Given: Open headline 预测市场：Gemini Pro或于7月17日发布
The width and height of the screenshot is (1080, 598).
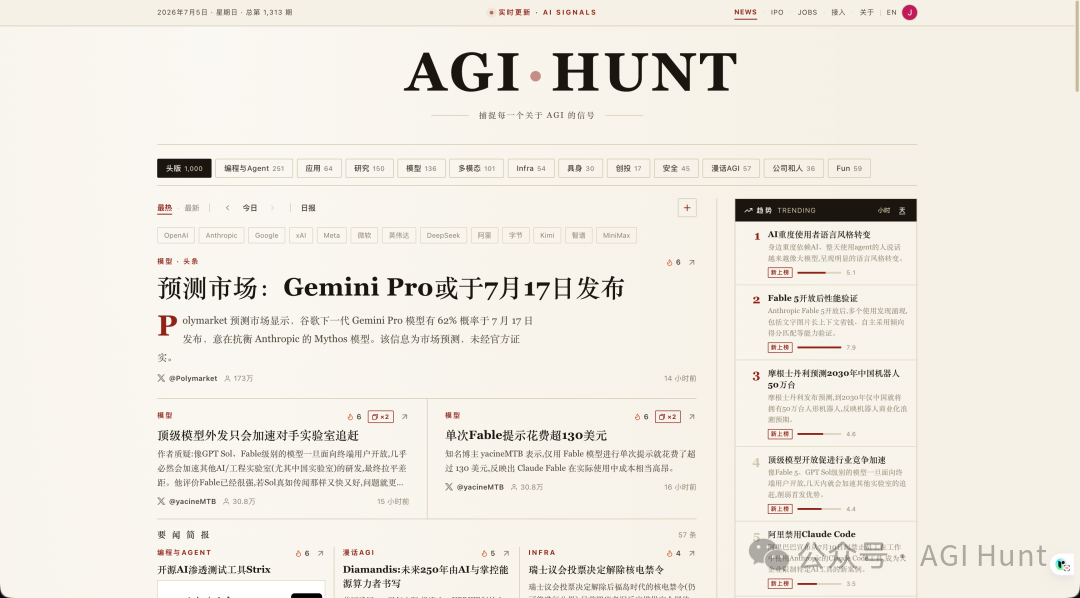Looking at the screenshot, I should [x=391, y=288].
